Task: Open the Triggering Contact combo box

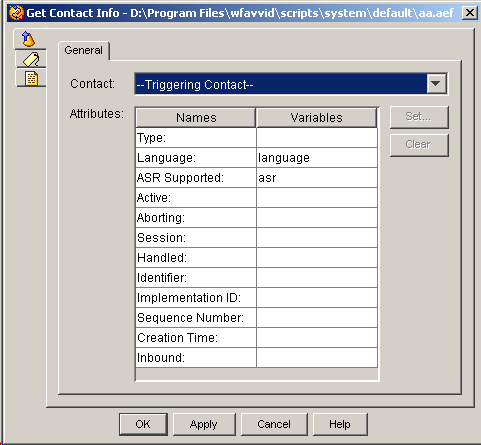Action: pos(291,84)
